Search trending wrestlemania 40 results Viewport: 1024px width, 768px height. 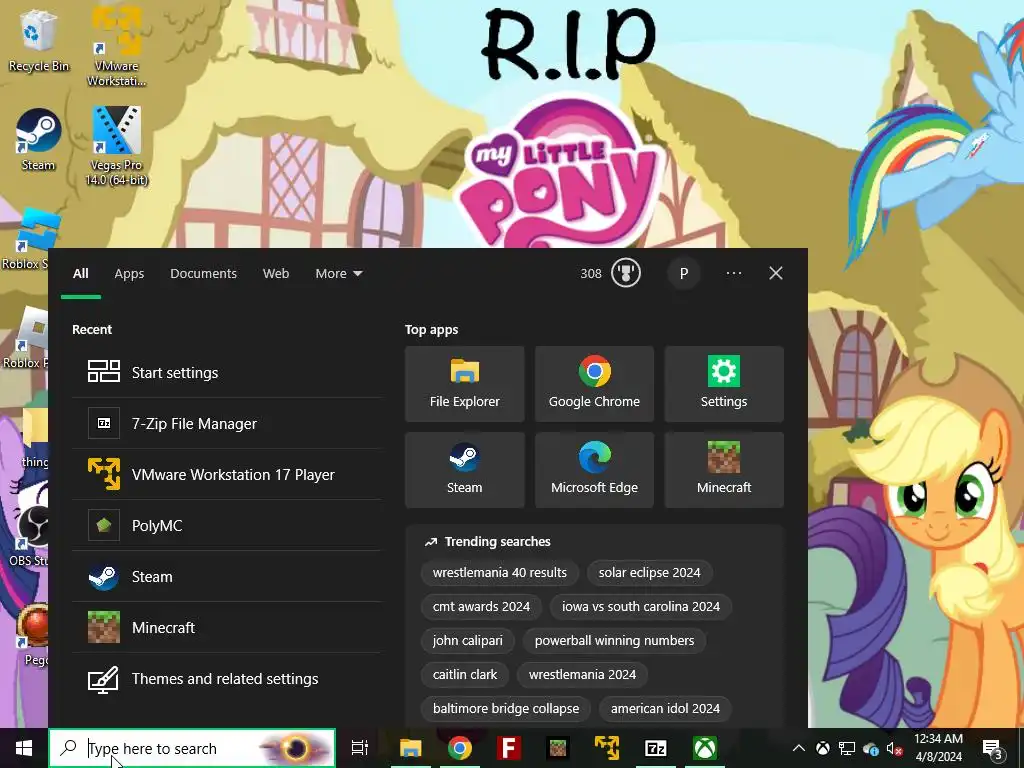point(500,572)
